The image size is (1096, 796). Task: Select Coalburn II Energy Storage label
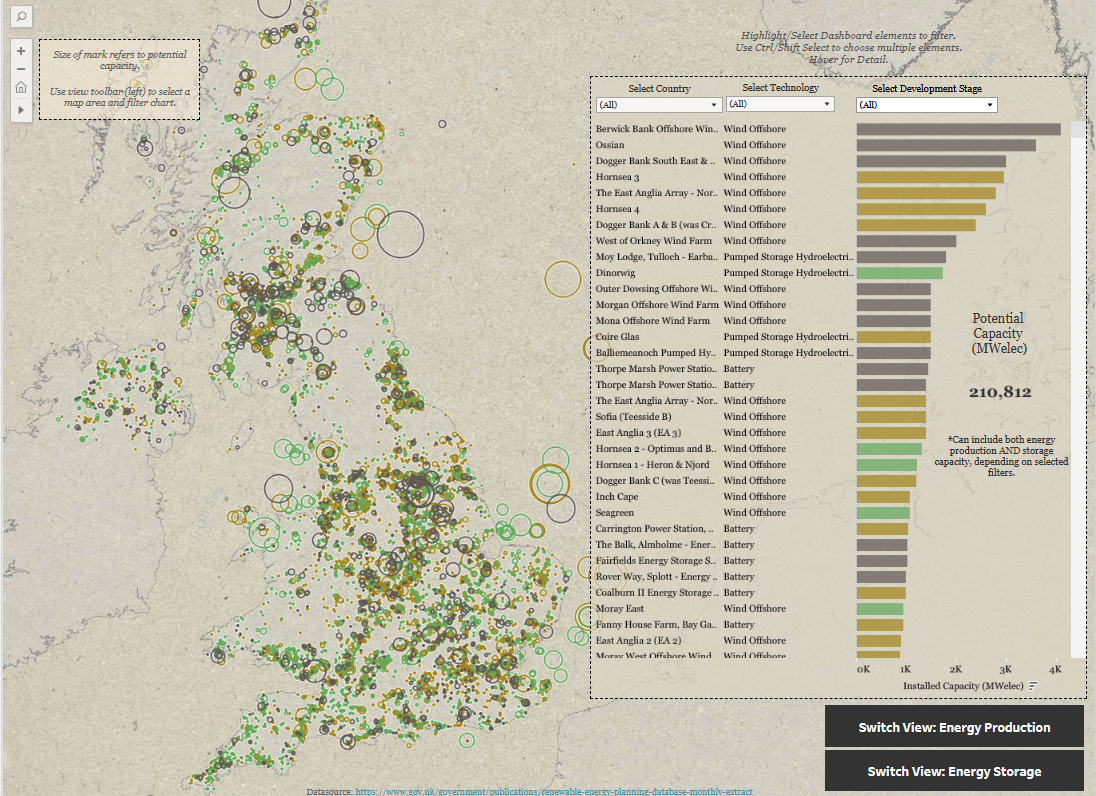click(657, 593)
